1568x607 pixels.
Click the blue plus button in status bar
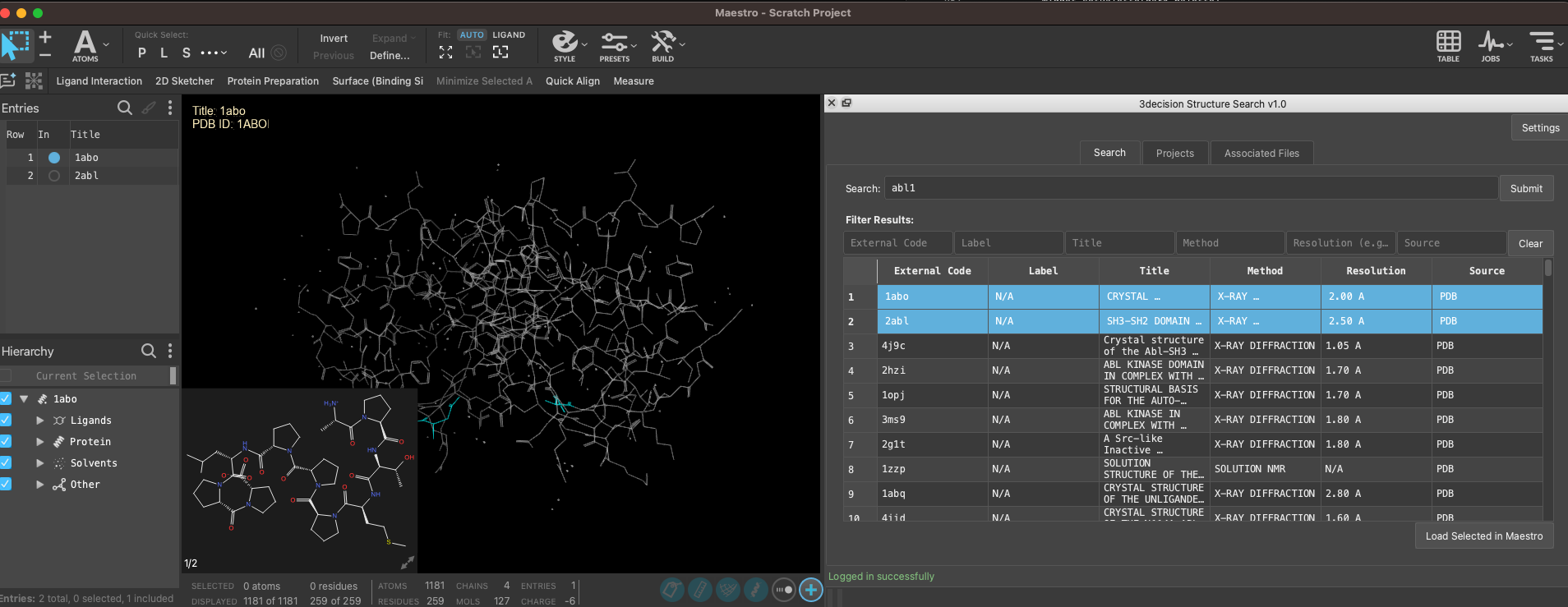point(811,590)
